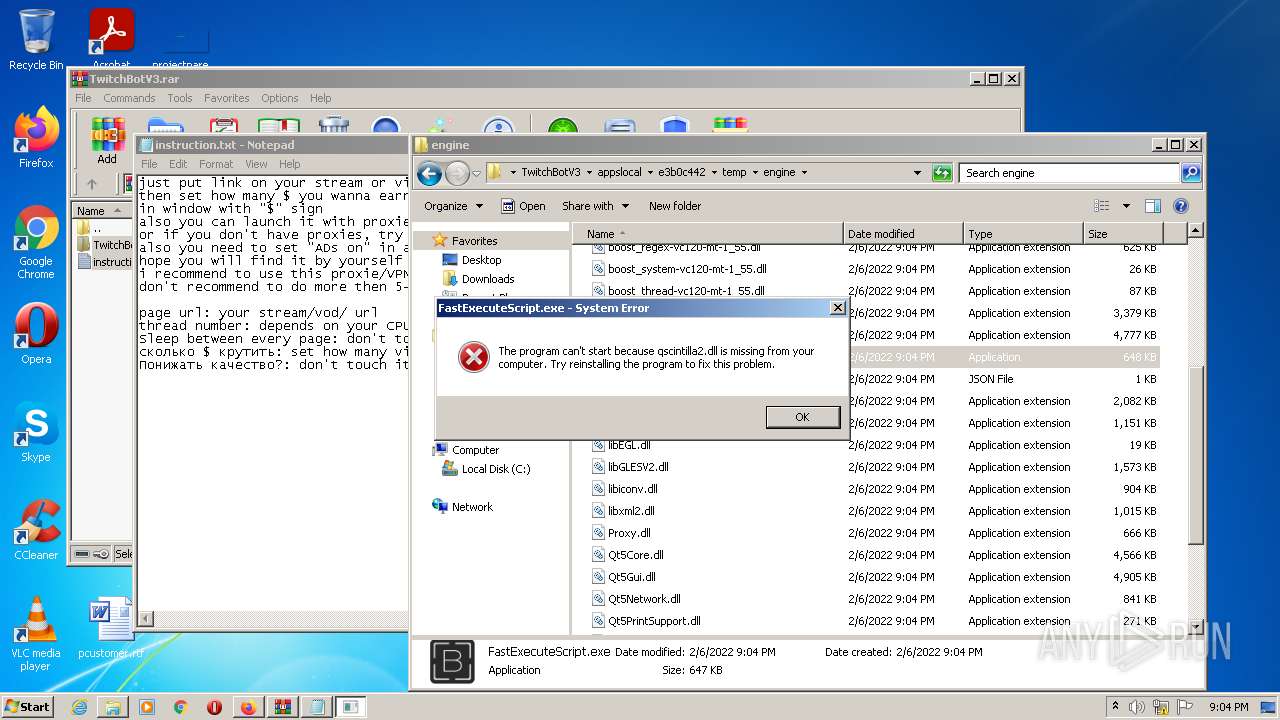
Task: Click FastExecuteScript.exe thumbnail in details pane
Action: (452, 661)
